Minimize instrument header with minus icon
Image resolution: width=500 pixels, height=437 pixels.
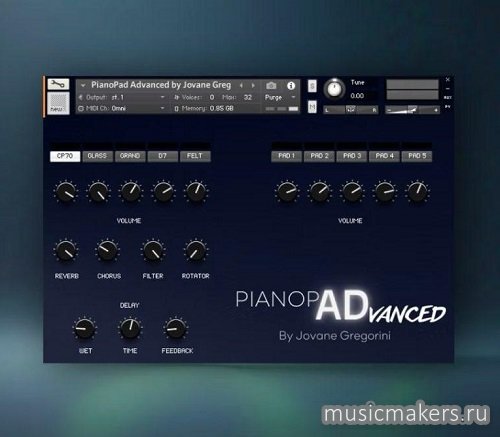[448, 89]
